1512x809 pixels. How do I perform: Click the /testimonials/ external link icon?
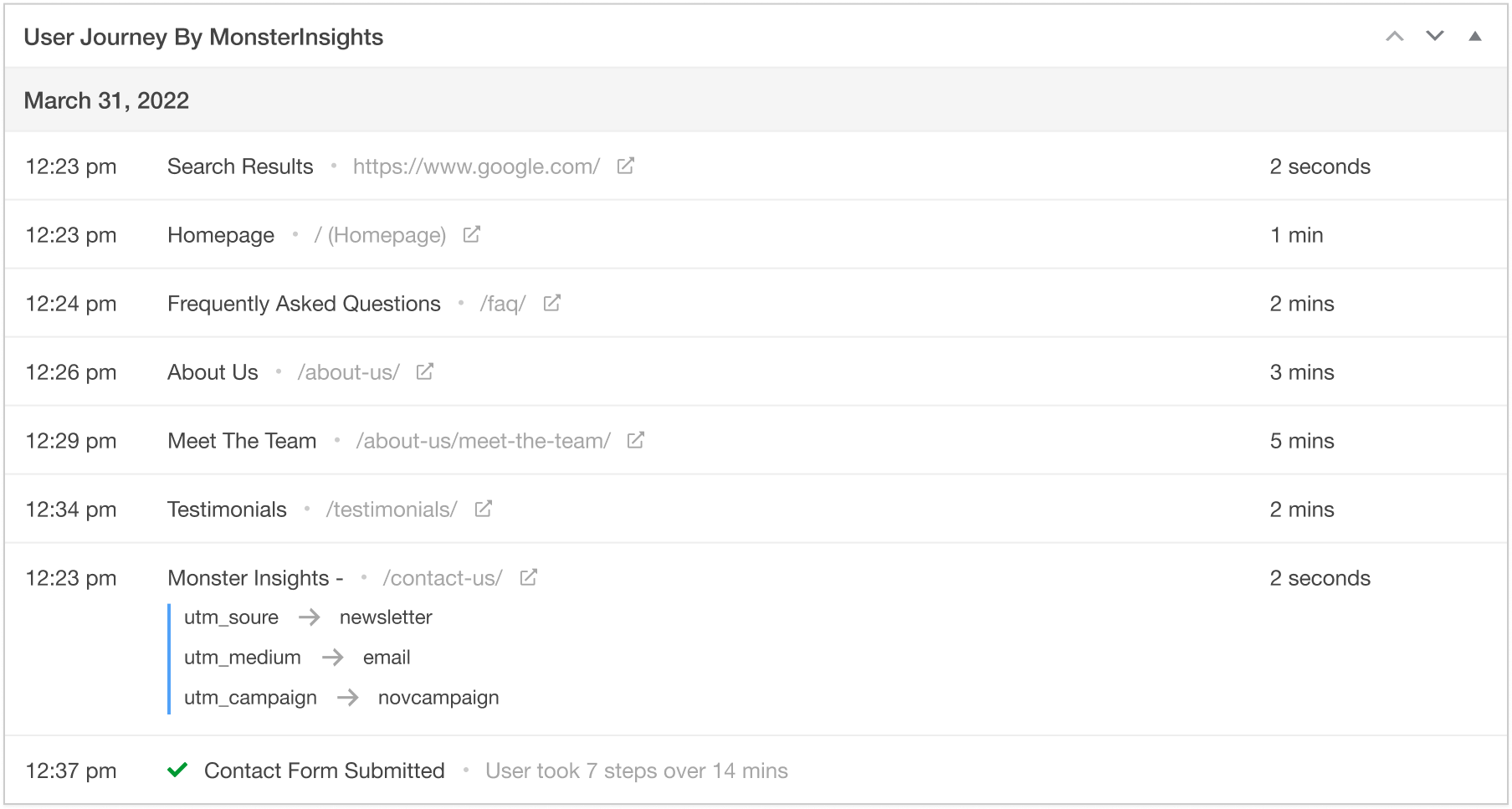(483, 509)
